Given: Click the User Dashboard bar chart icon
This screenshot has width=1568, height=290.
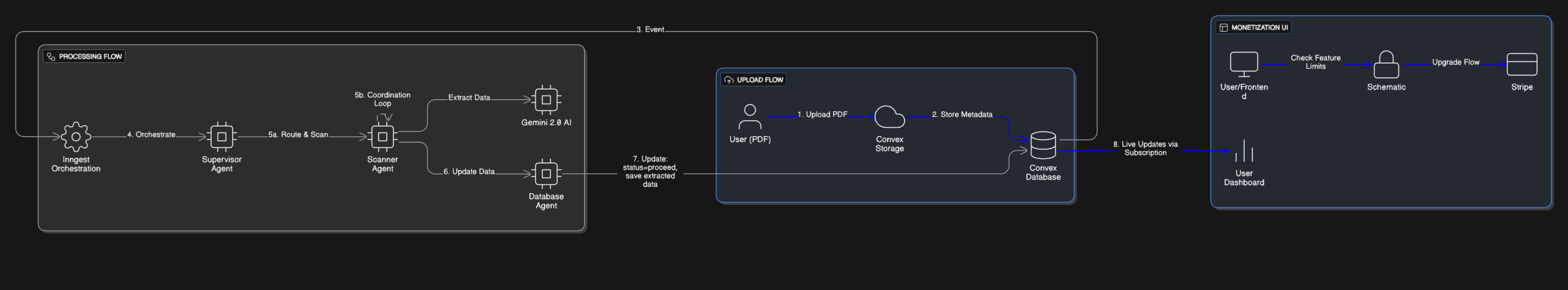Looking at the screenshot, I should coord(1243,152).
